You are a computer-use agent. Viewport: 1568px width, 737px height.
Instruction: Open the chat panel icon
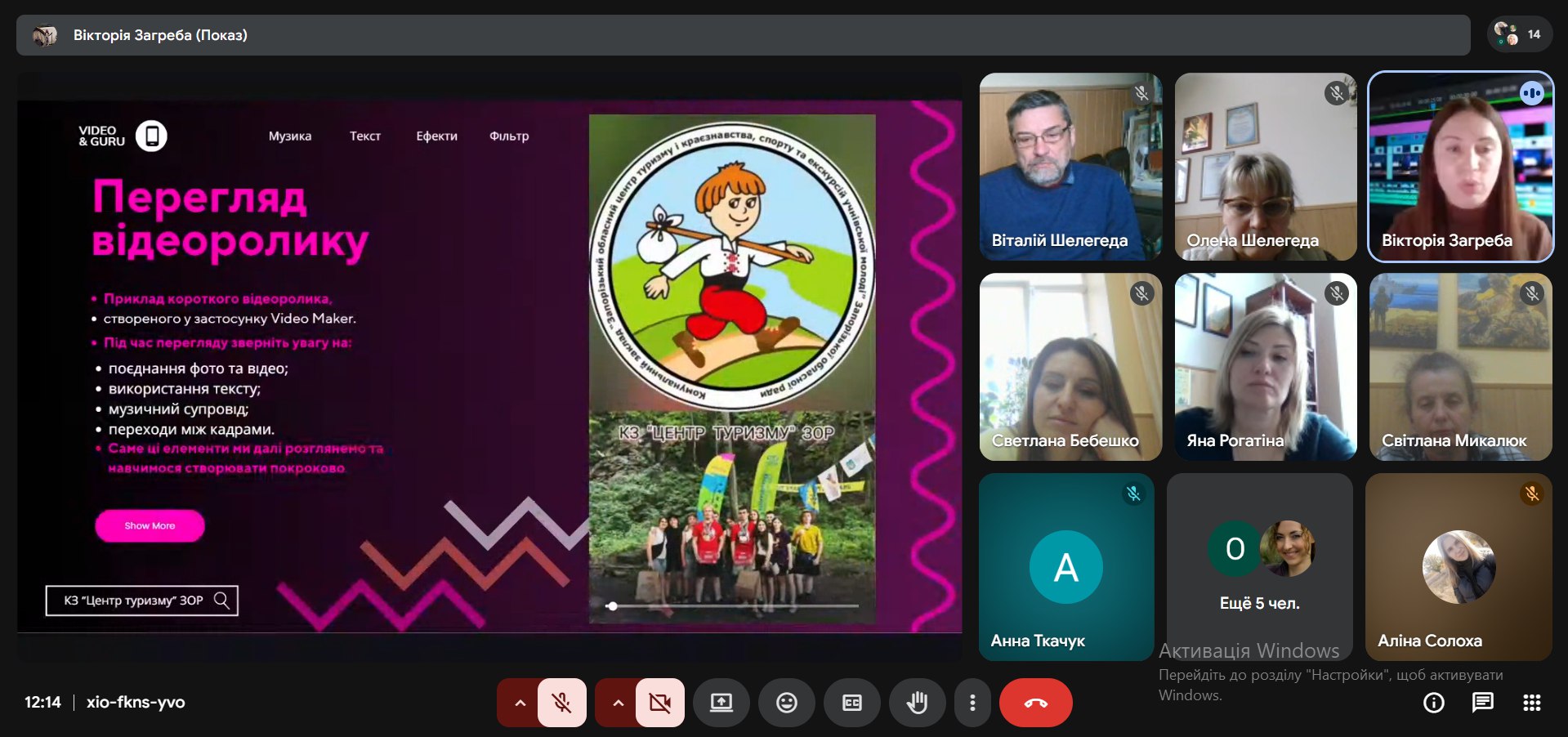(1482, 703)
